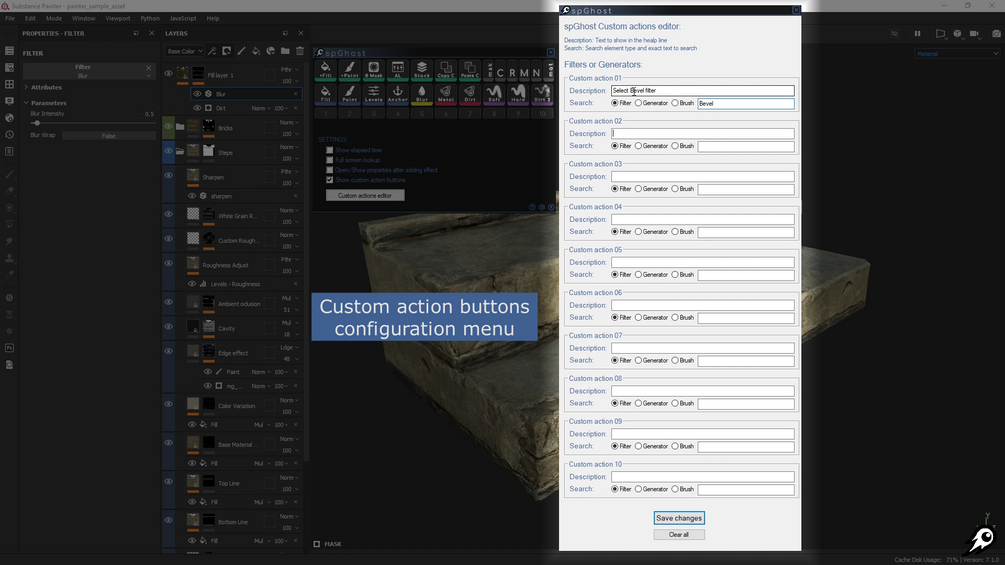This screenshot has width=1005, height=565.
Task: Toggle the Blur Wrap False button
Action: click(x=108, y=136)
